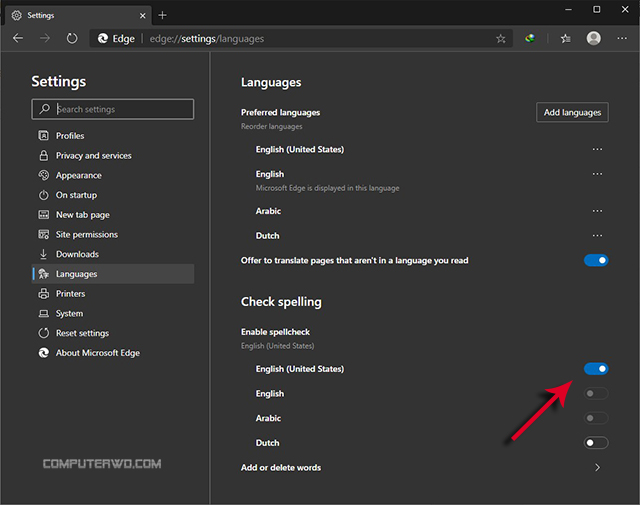
Task: Open more actions menu for Arabic
Action: point(597,211)
